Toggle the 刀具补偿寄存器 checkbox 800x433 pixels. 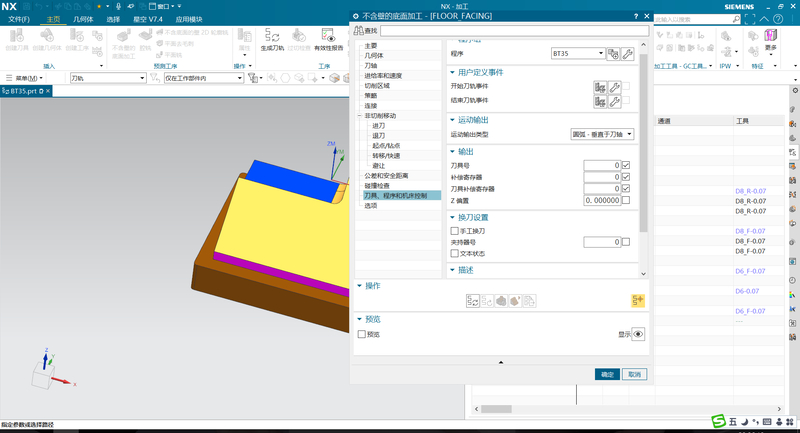point(626,189)
